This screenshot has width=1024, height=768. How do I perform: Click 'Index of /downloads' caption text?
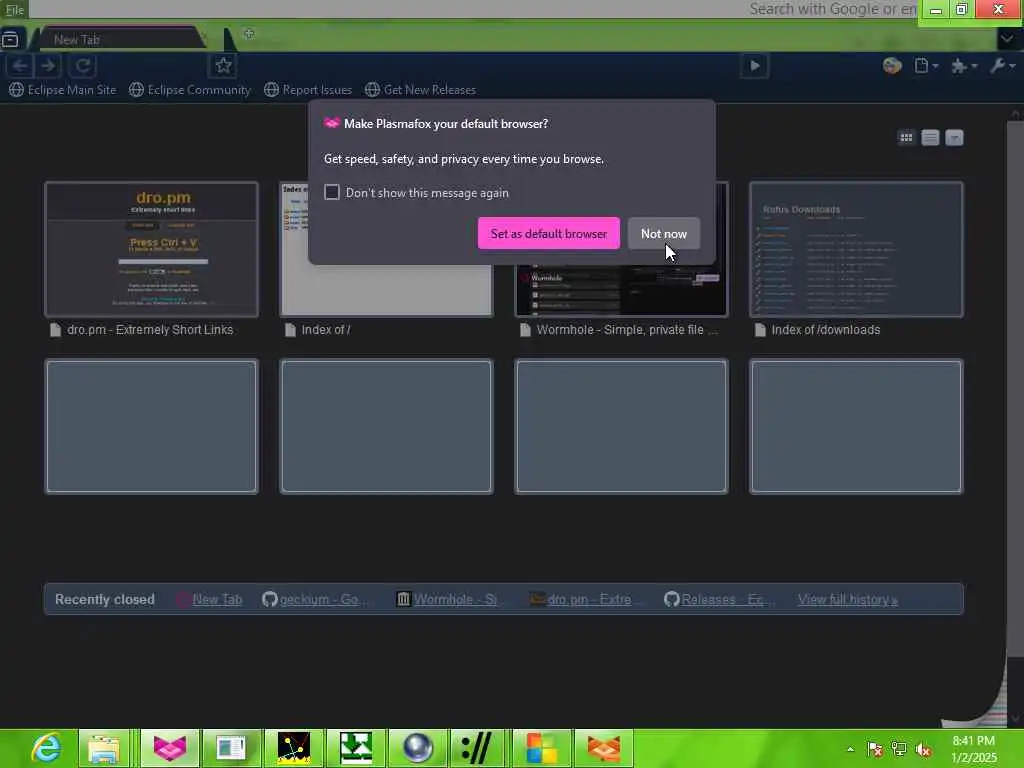coord(825,330)
